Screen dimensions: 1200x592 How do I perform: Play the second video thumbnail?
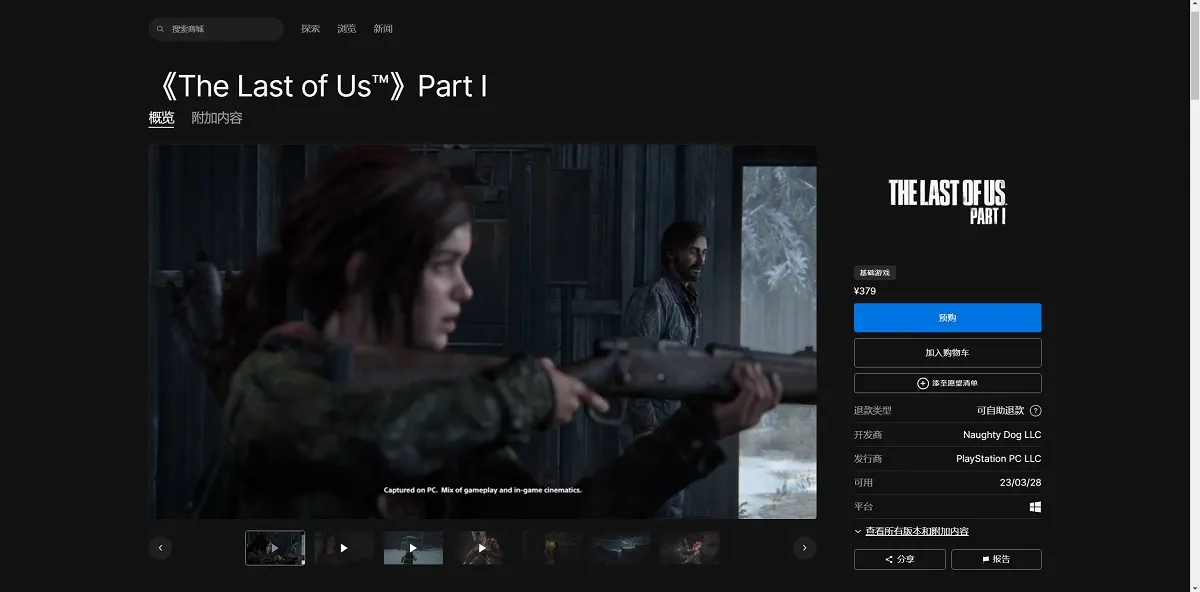click(x=344, y=548)
